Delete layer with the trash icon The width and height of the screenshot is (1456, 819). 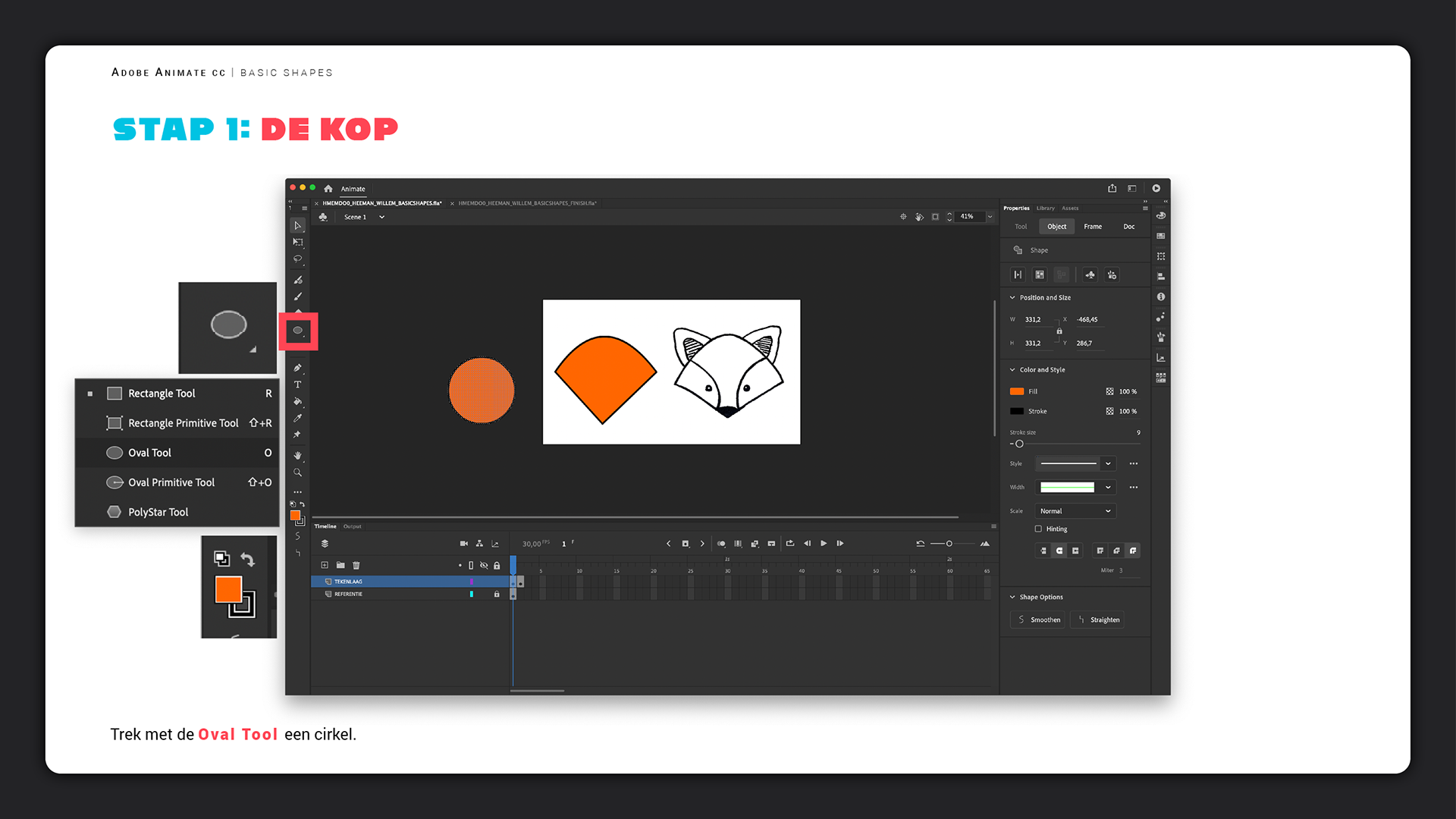[356, 565]
